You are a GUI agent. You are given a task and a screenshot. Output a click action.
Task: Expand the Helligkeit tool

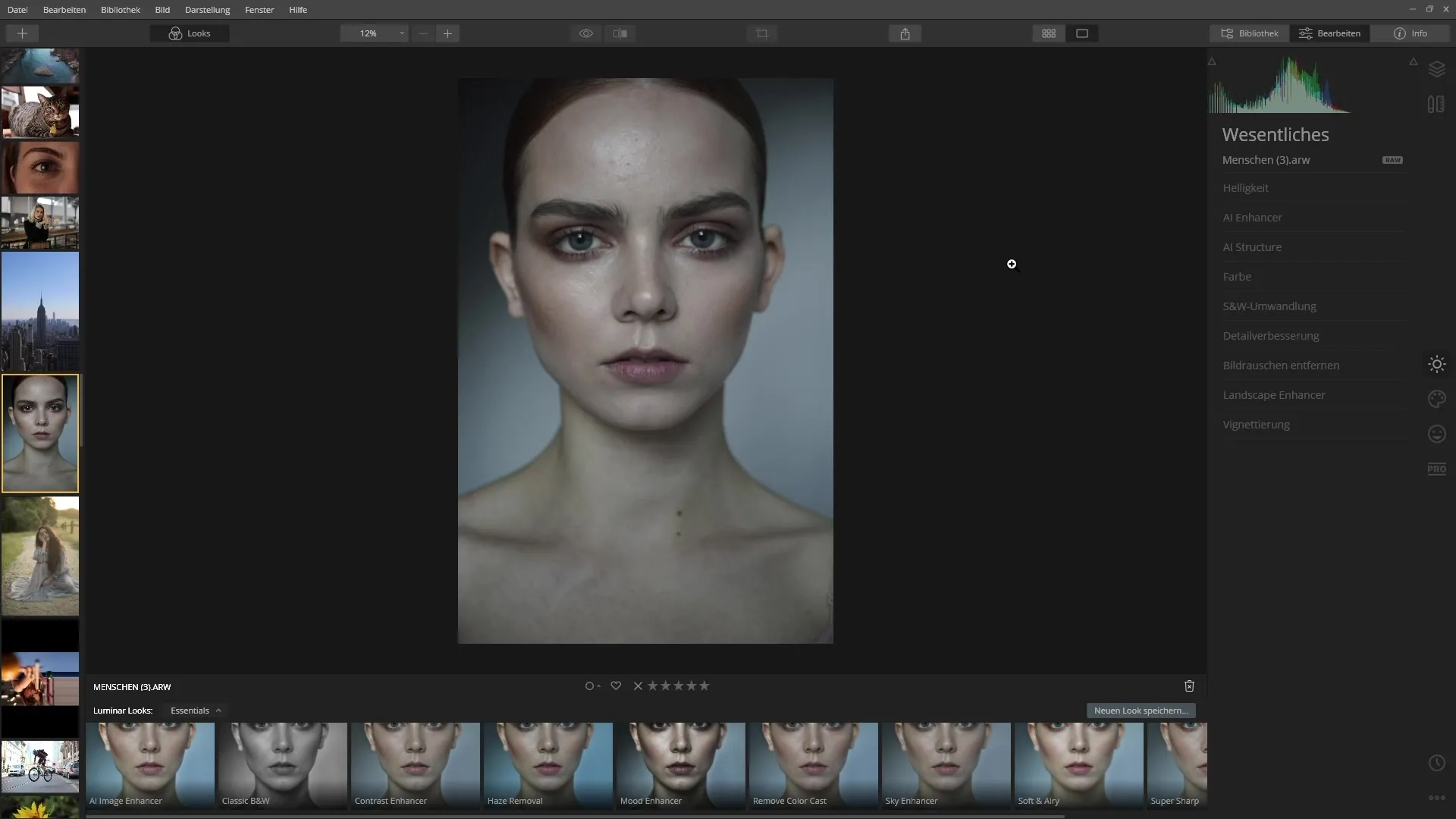tap(1312, 188)
